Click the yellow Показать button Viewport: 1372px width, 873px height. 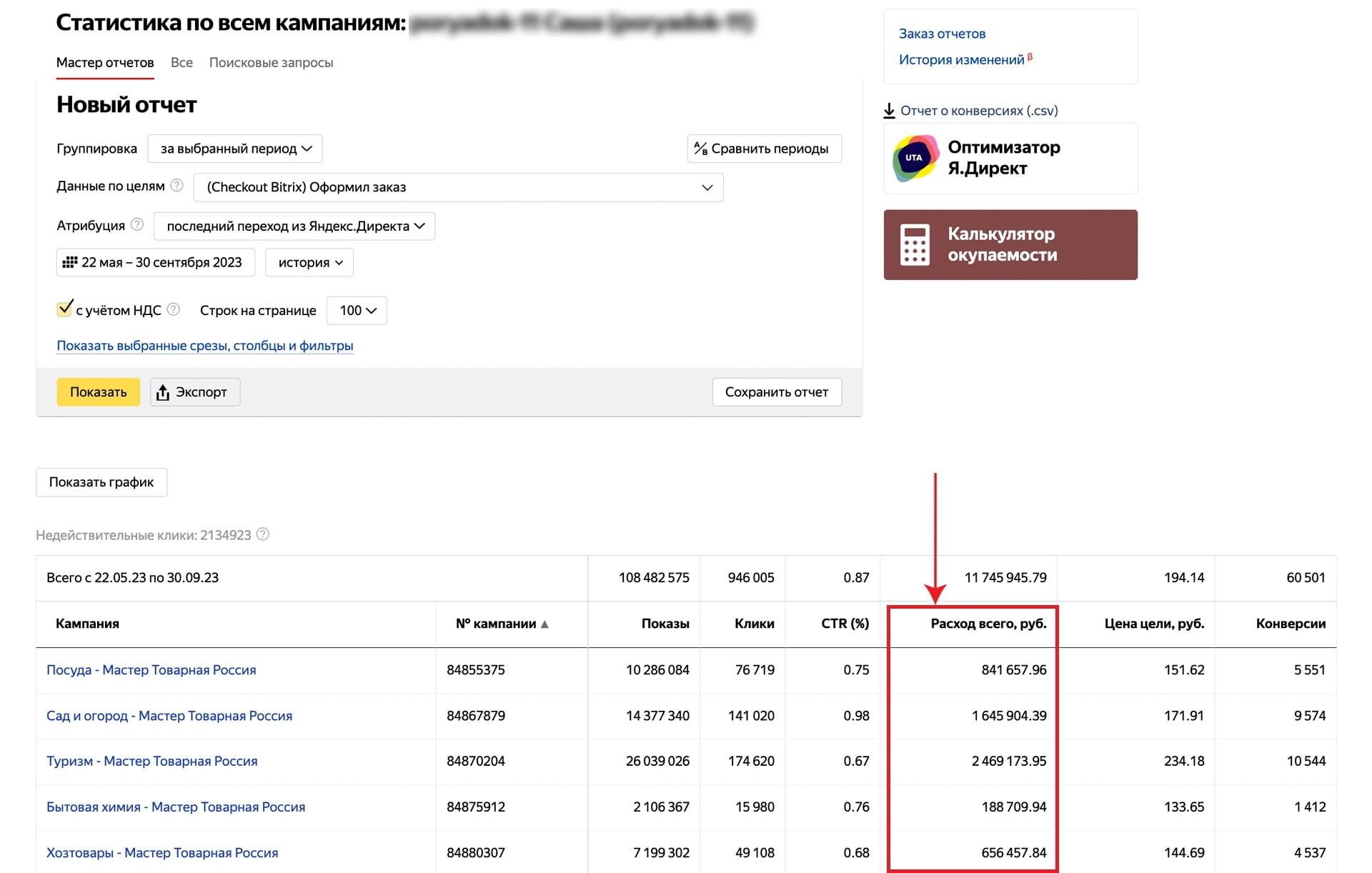pyautogui.click(x=99, y=392)
